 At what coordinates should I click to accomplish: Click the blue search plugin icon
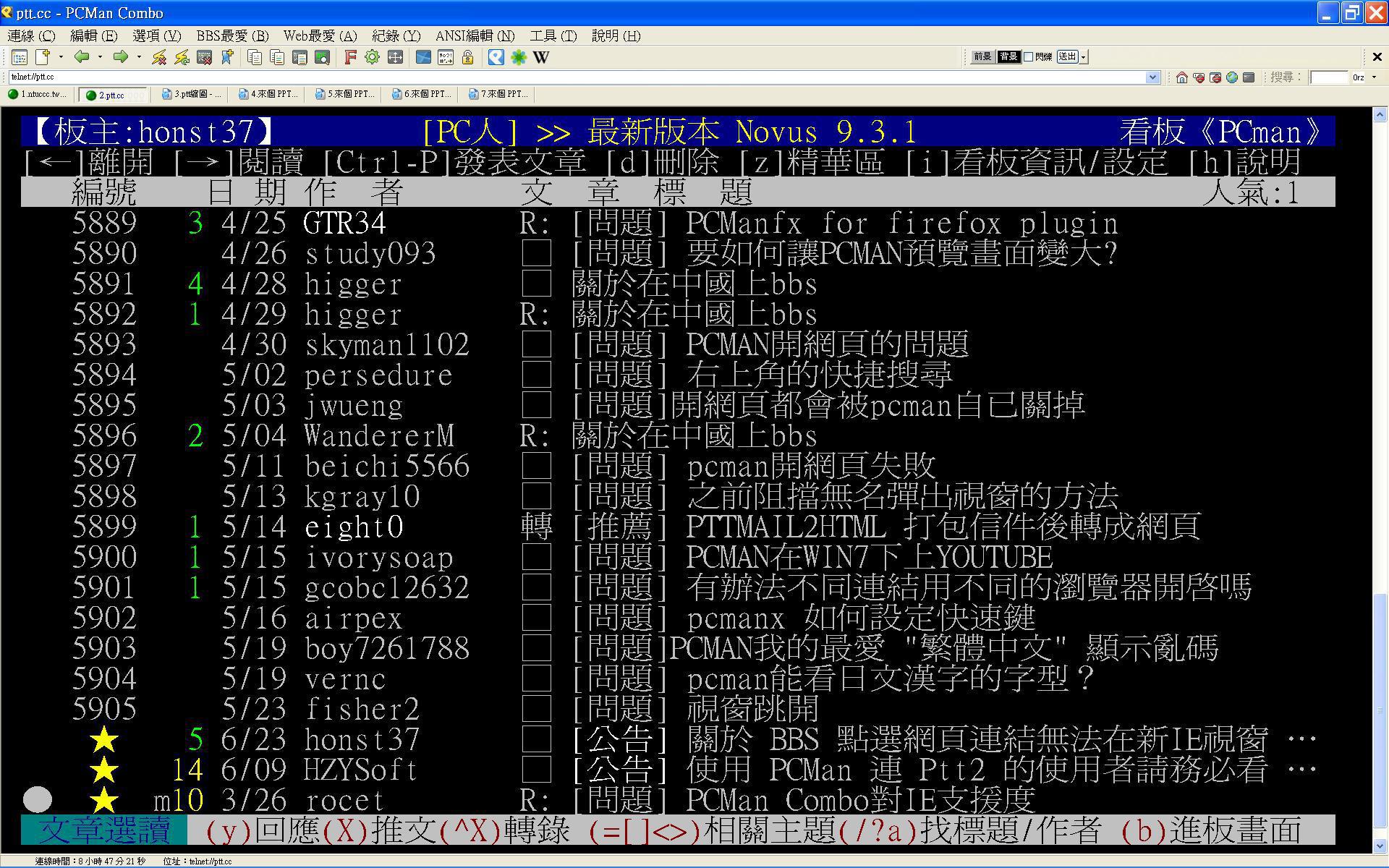tap(496, 57)
